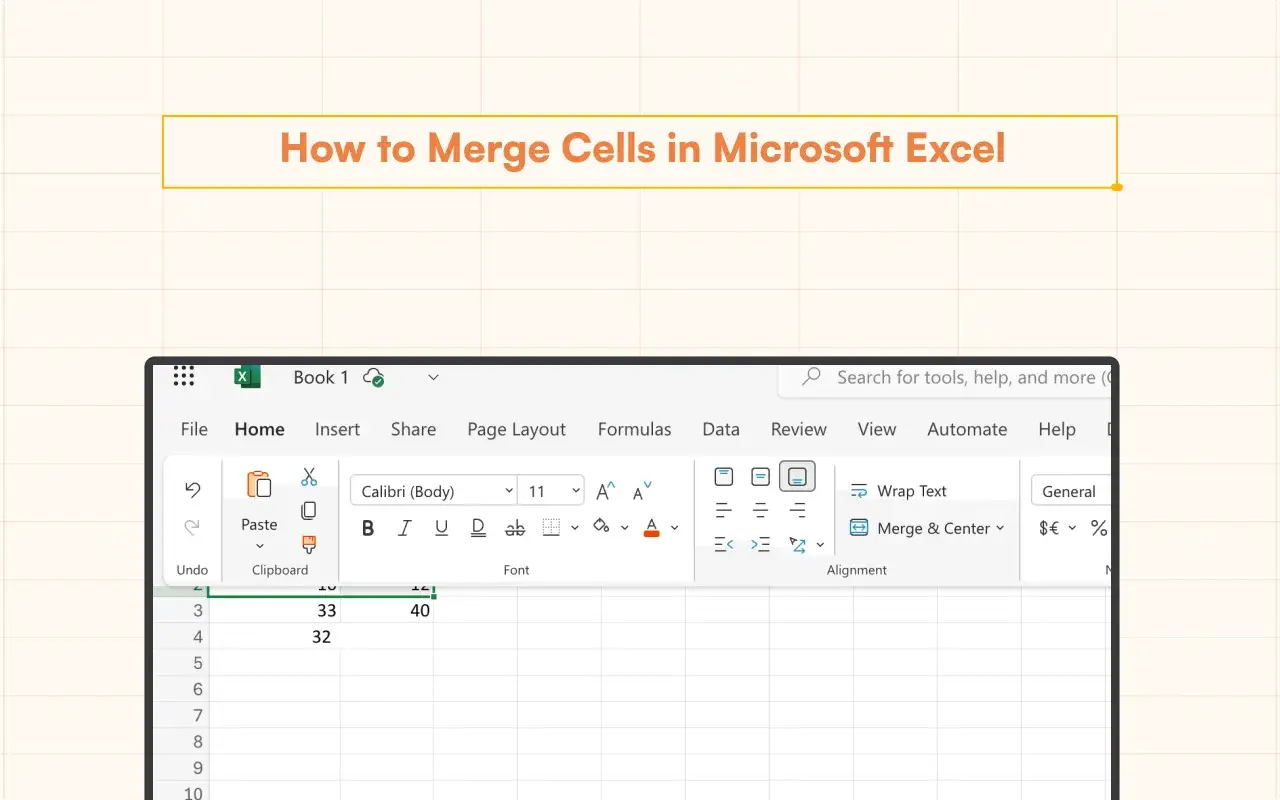The image size is (1280, 800).
Task: Open the Share tab
Action: pyautogui.click(x=413, y=429)
